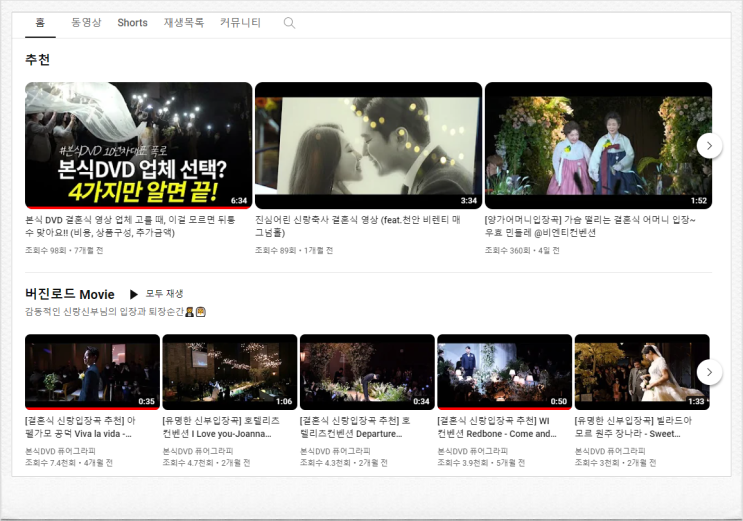Open channel 본식DVD 퓨어그라피 under I Love you-Joanna
Viewport: 743px width, 521px height.
pos(198,451)
